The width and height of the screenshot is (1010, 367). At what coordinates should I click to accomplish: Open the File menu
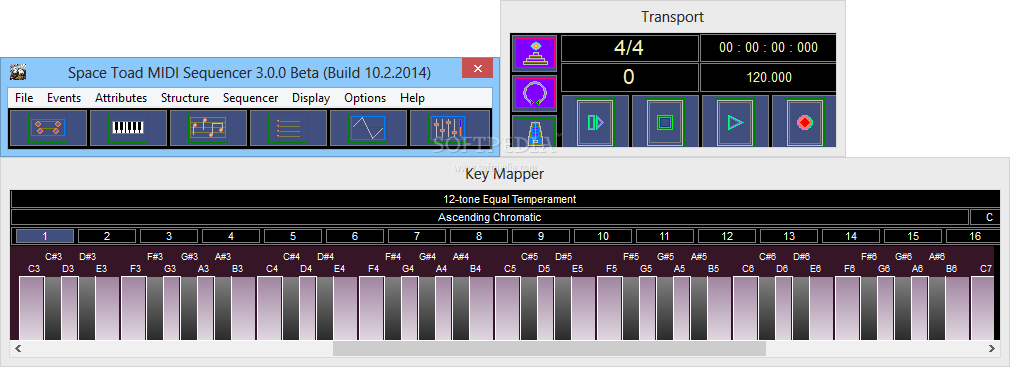pos(24,98)
